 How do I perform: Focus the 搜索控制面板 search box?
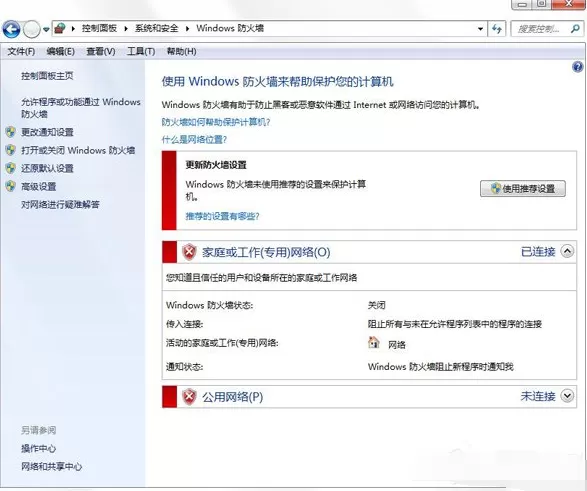point(547,29)
